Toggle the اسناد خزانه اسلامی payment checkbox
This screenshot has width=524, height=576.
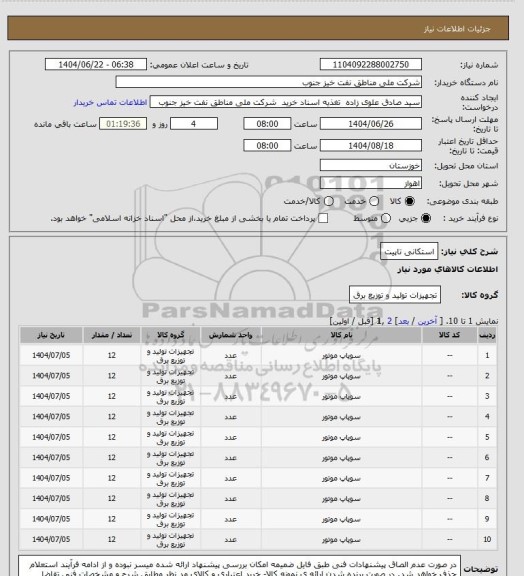323,218
